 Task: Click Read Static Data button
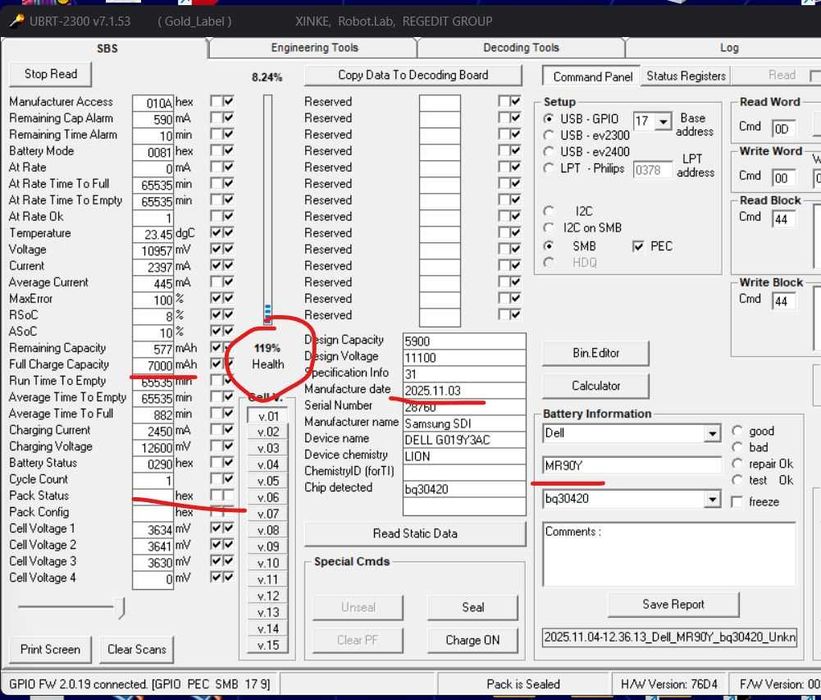point(415,534)
